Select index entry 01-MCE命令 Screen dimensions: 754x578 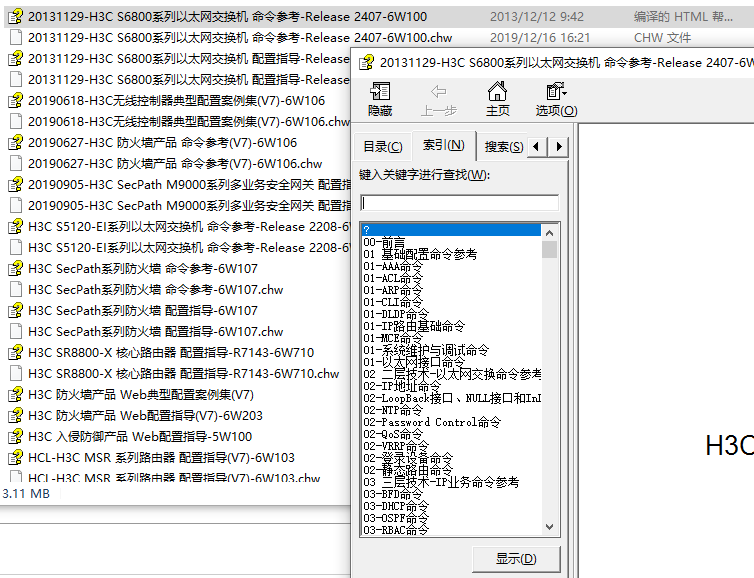(x=393, y=338)
